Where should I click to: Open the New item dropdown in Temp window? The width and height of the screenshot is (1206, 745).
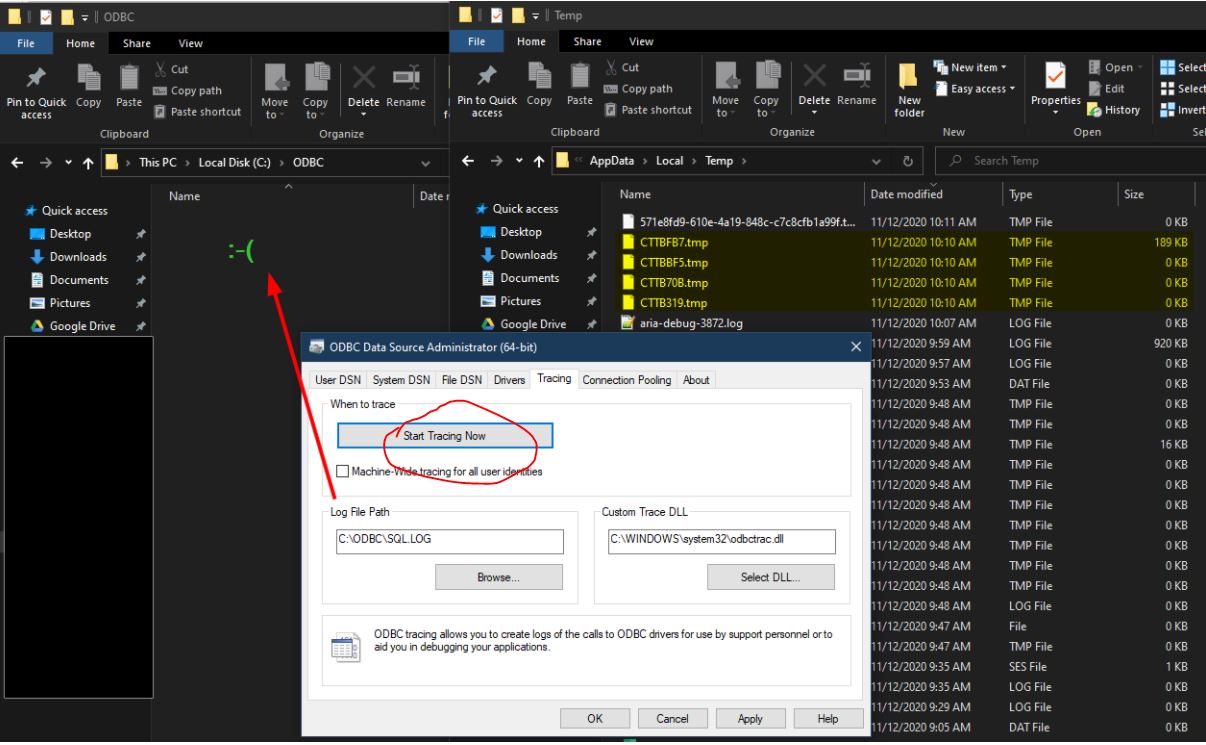(972, 67)
